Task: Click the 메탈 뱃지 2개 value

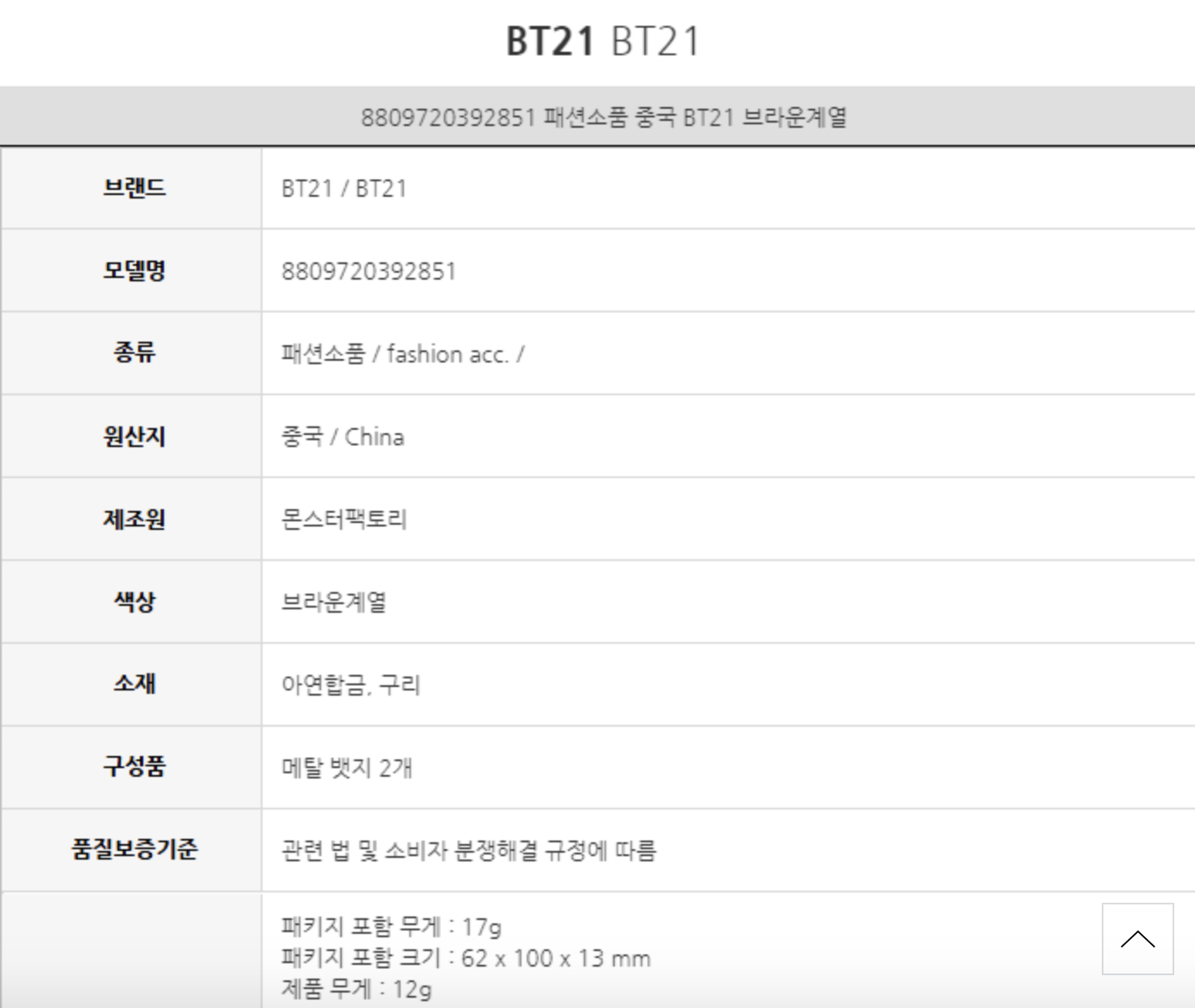Action: (x=347, y=767)
